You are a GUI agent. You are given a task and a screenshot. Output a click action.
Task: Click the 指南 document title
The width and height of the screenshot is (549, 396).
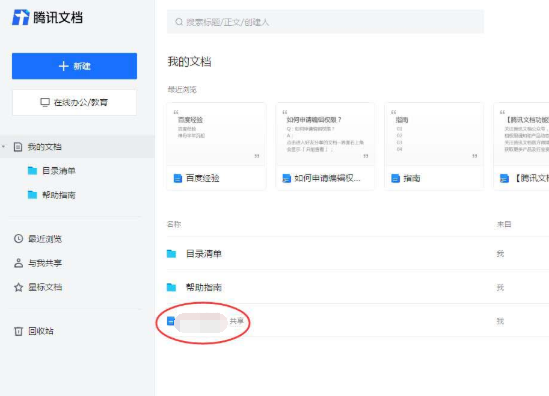point(412,178)
